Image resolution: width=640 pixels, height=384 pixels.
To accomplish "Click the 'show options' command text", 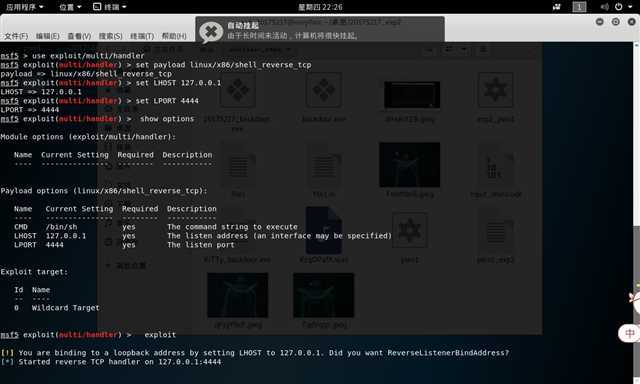I will [167, 118].
